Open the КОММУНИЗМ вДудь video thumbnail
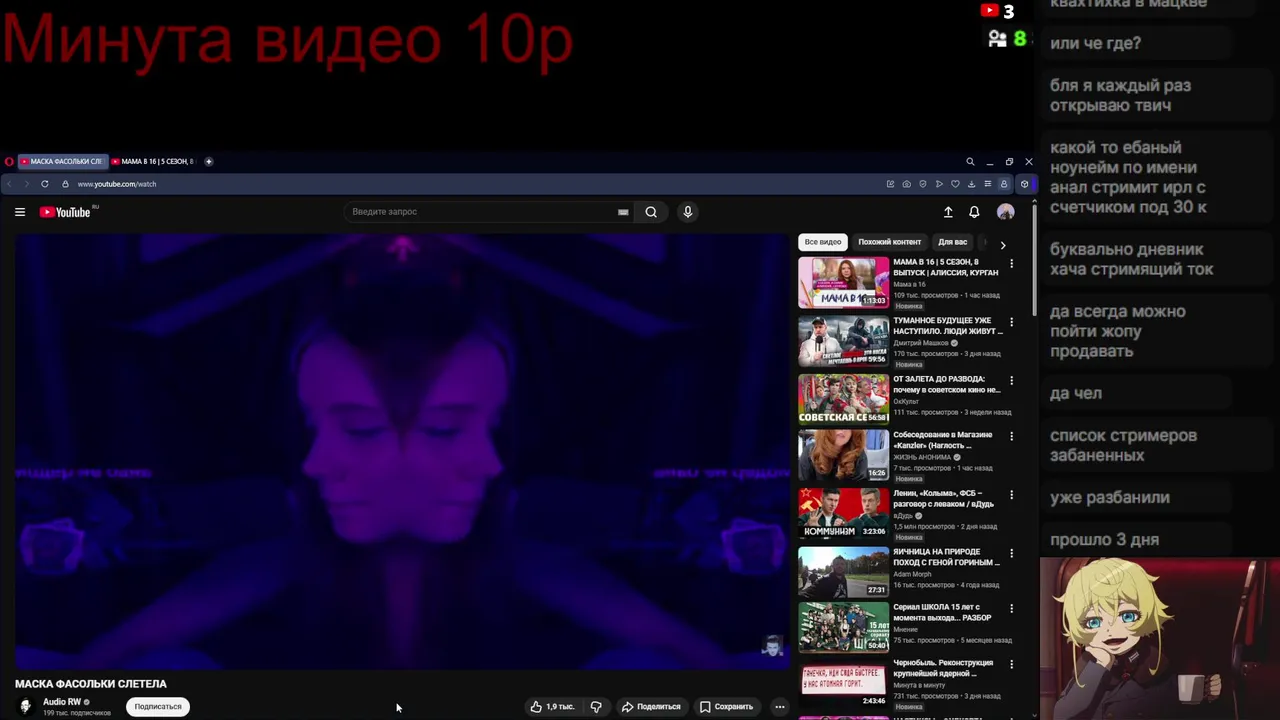The width and height of the screenshot is (1280, 720). (x=843, y=512)
